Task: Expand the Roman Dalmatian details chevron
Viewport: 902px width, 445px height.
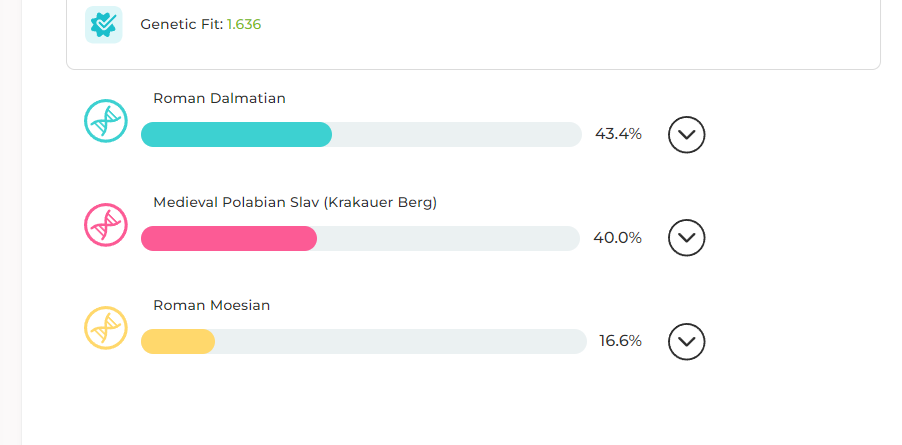Action: [686, 135]
